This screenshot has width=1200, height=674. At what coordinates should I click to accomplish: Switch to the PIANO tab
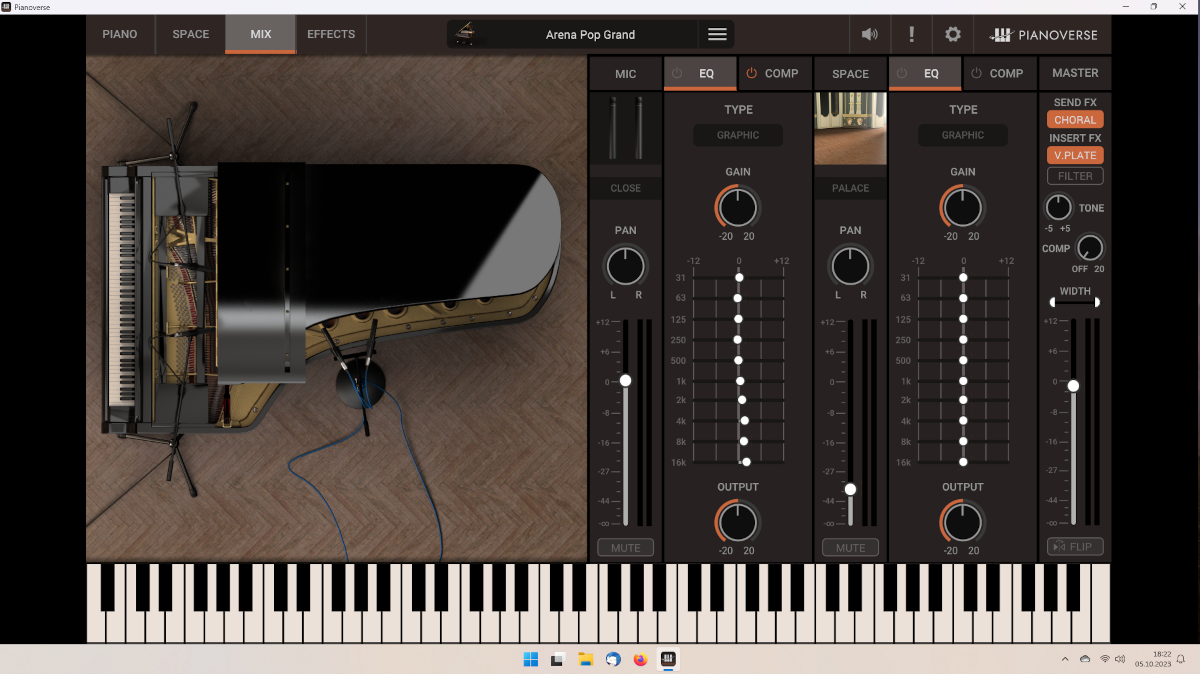[x=120, y=34]
